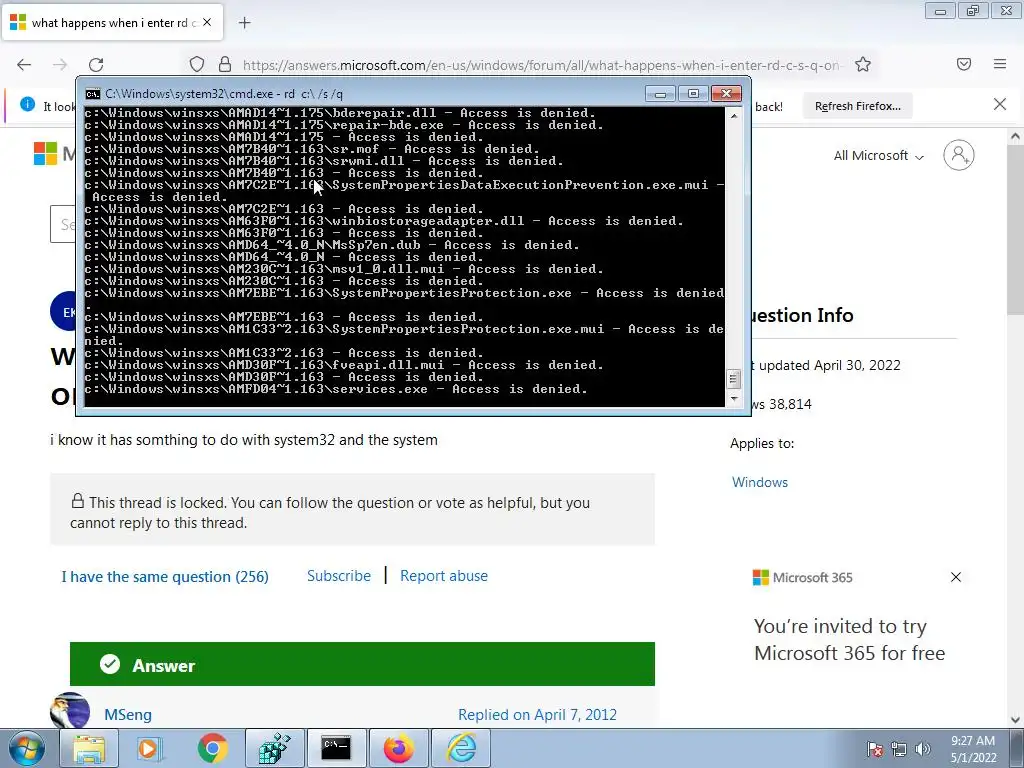Image resolution: width=1024 pixels, height=768 pixels.
Task: Click the sign-in account avatar icon
Action: [959, 155]
